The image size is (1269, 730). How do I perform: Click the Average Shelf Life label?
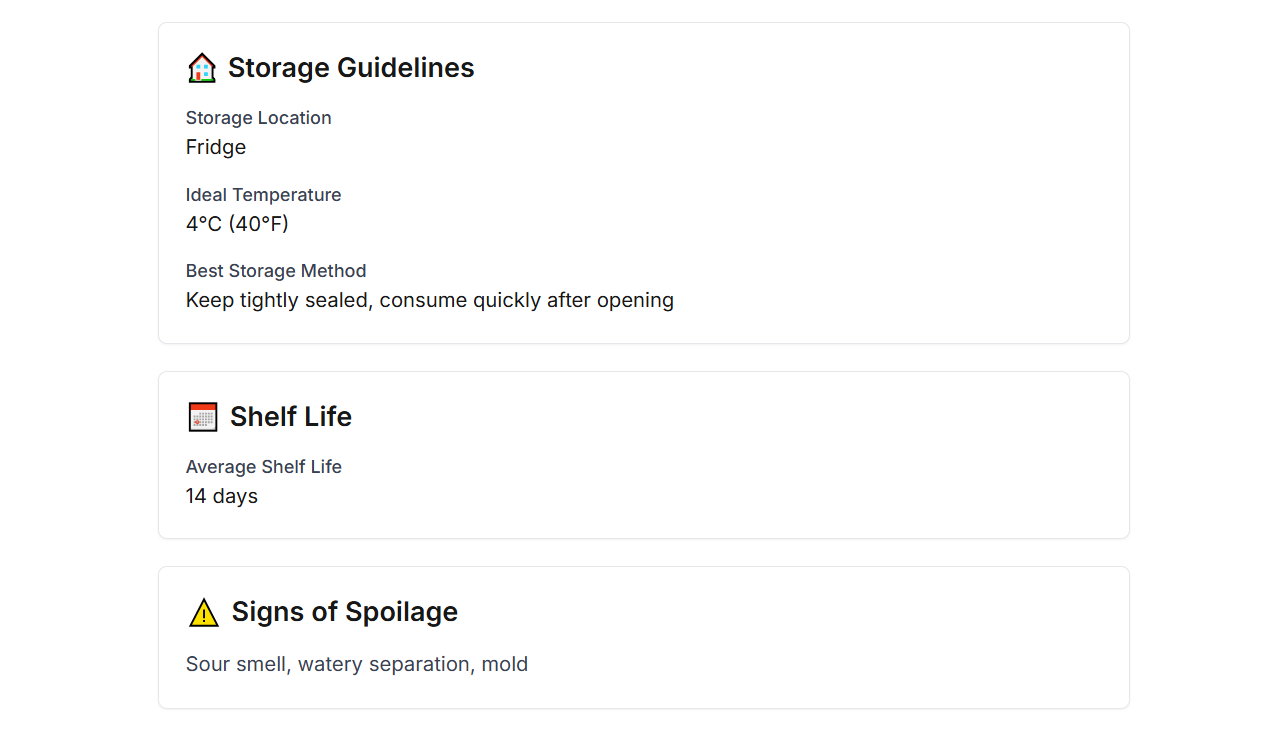point(264,467)
